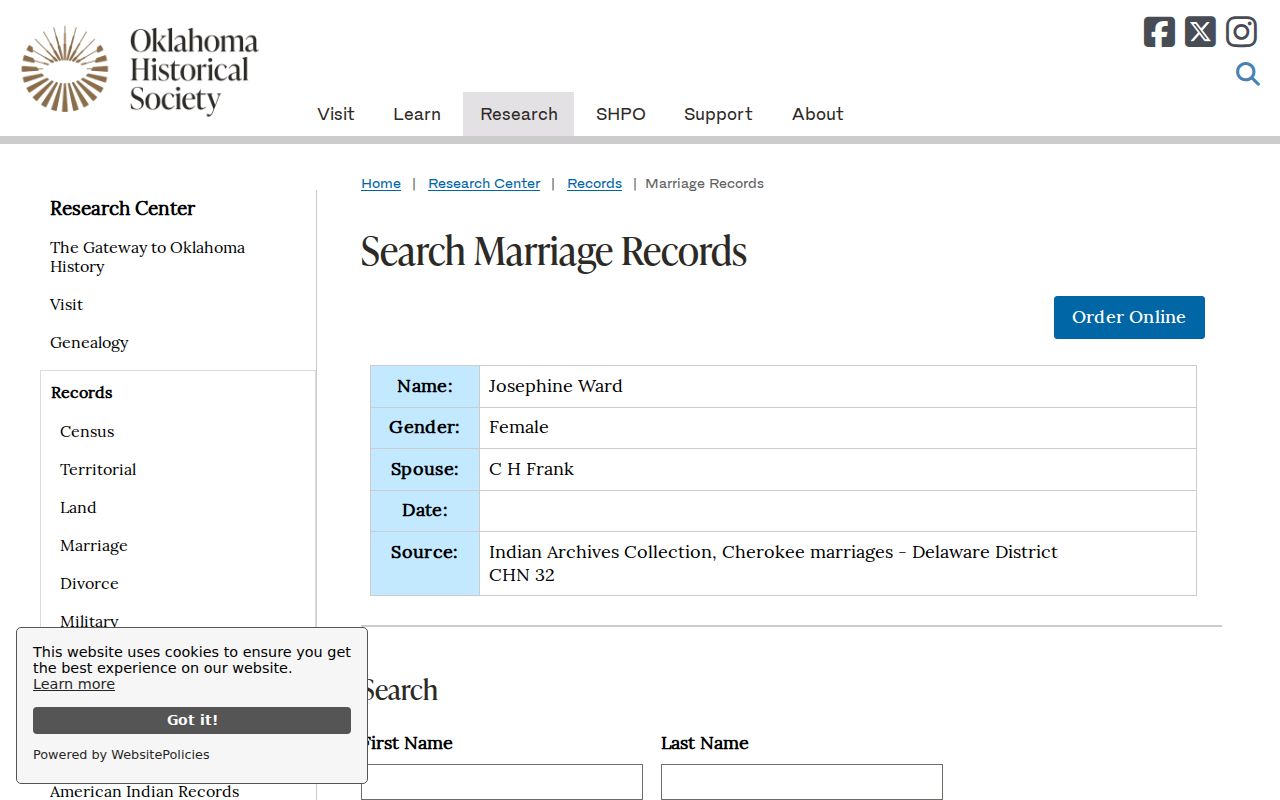Open Census records in sidebar
The width and height of the screenshot is (1280, 800).
(x=87, y=431)
